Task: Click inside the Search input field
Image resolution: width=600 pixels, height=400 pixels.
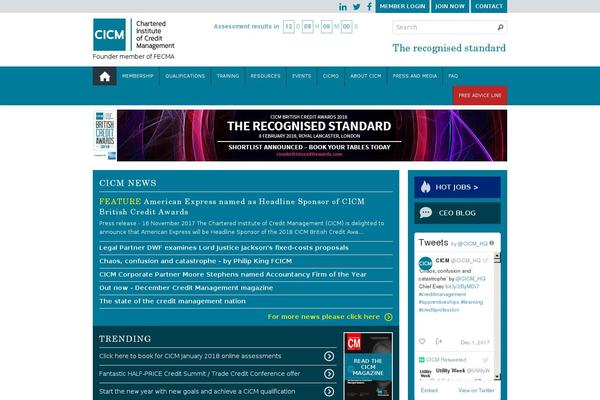Action: coord(444,27)
